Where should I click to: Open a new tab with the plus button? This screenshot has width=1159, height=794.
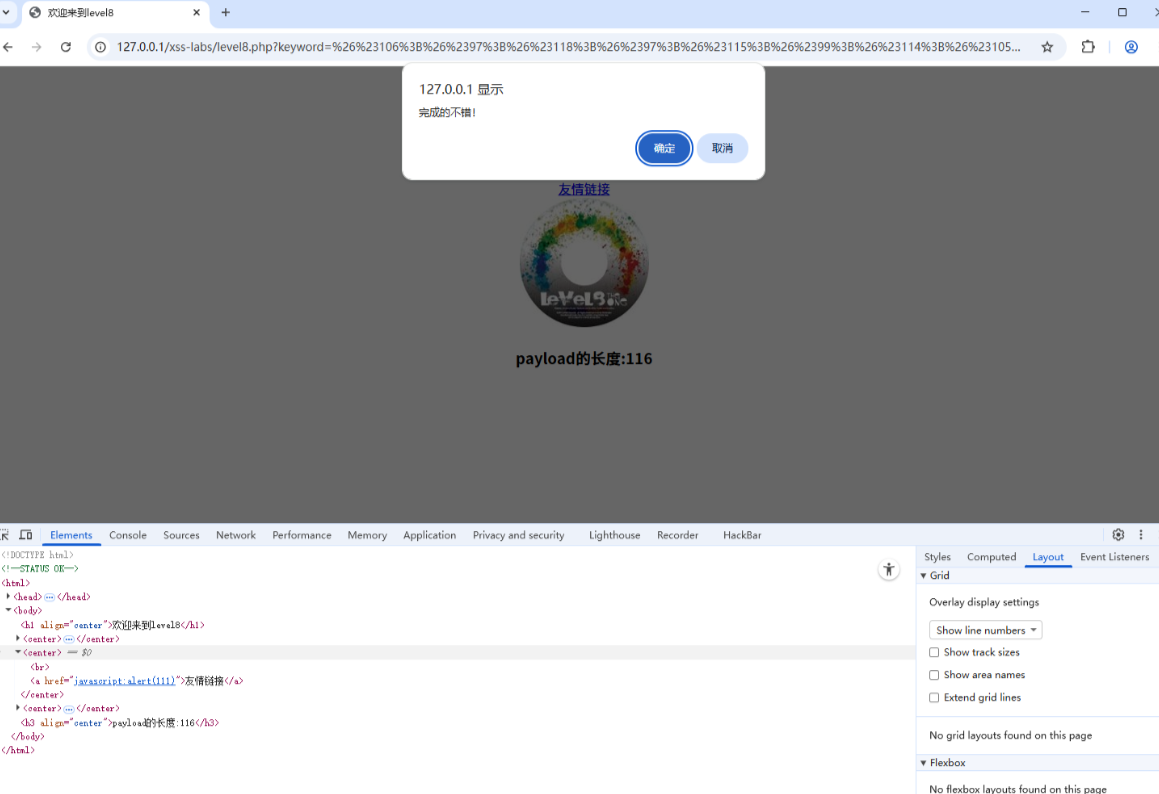225,13
